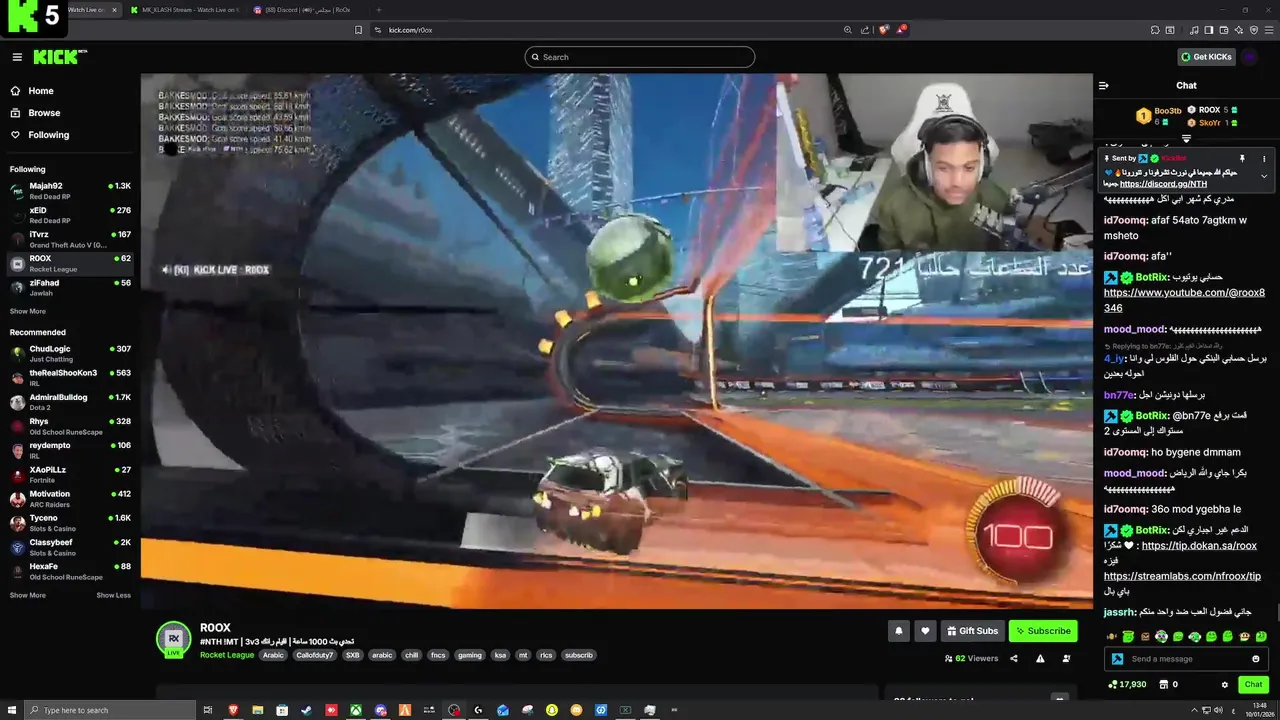The image size is (1280, 720).
Task: Click share stream icon
Action: (x=1014, y=658)
